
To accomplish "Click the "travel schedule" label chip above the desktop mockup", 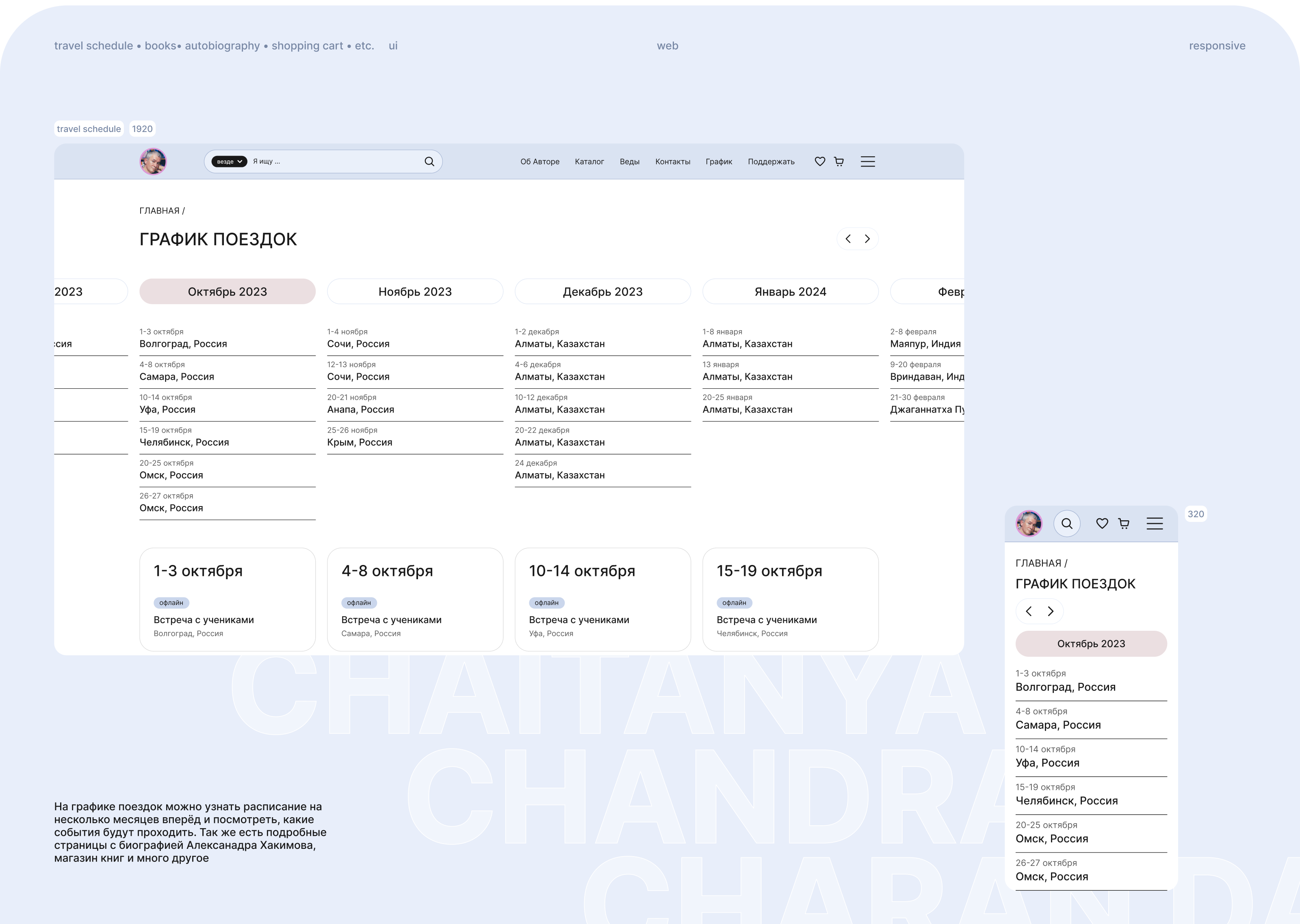I will (89, 129).
